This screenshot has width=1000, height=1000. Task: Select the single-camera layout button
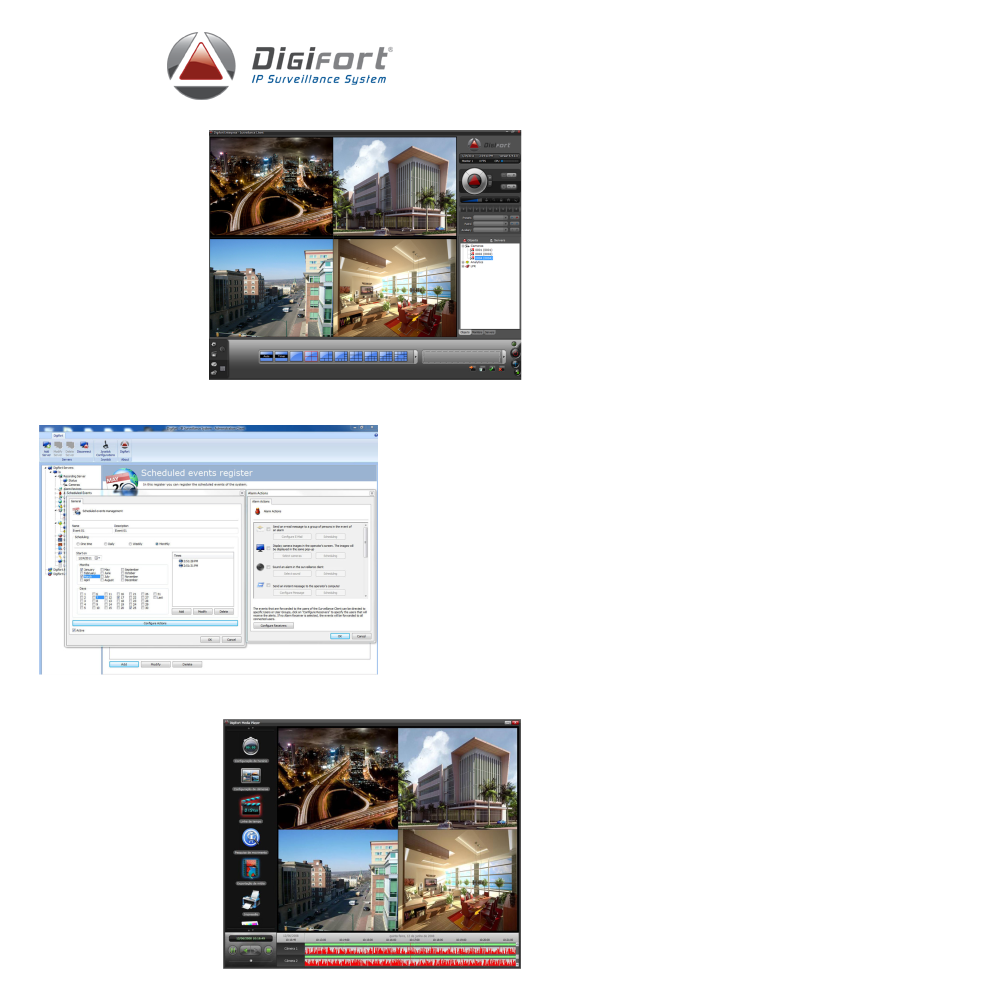point(297,357)
